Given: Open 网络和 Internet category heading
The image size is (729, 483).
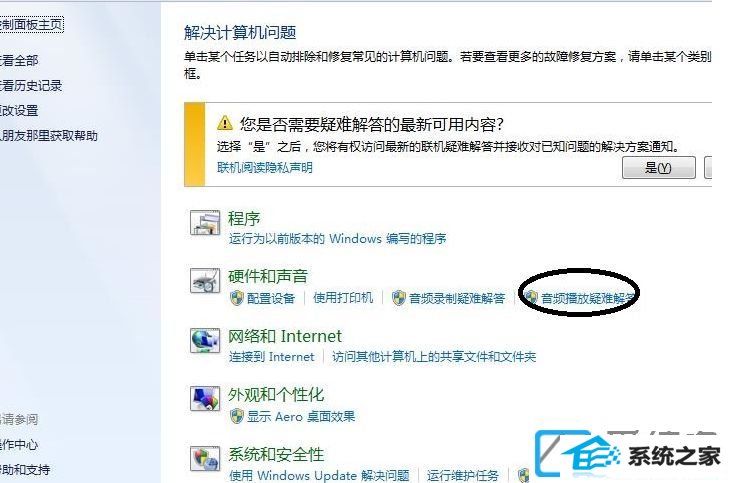Looking at the screenshot, I should 285,336.
